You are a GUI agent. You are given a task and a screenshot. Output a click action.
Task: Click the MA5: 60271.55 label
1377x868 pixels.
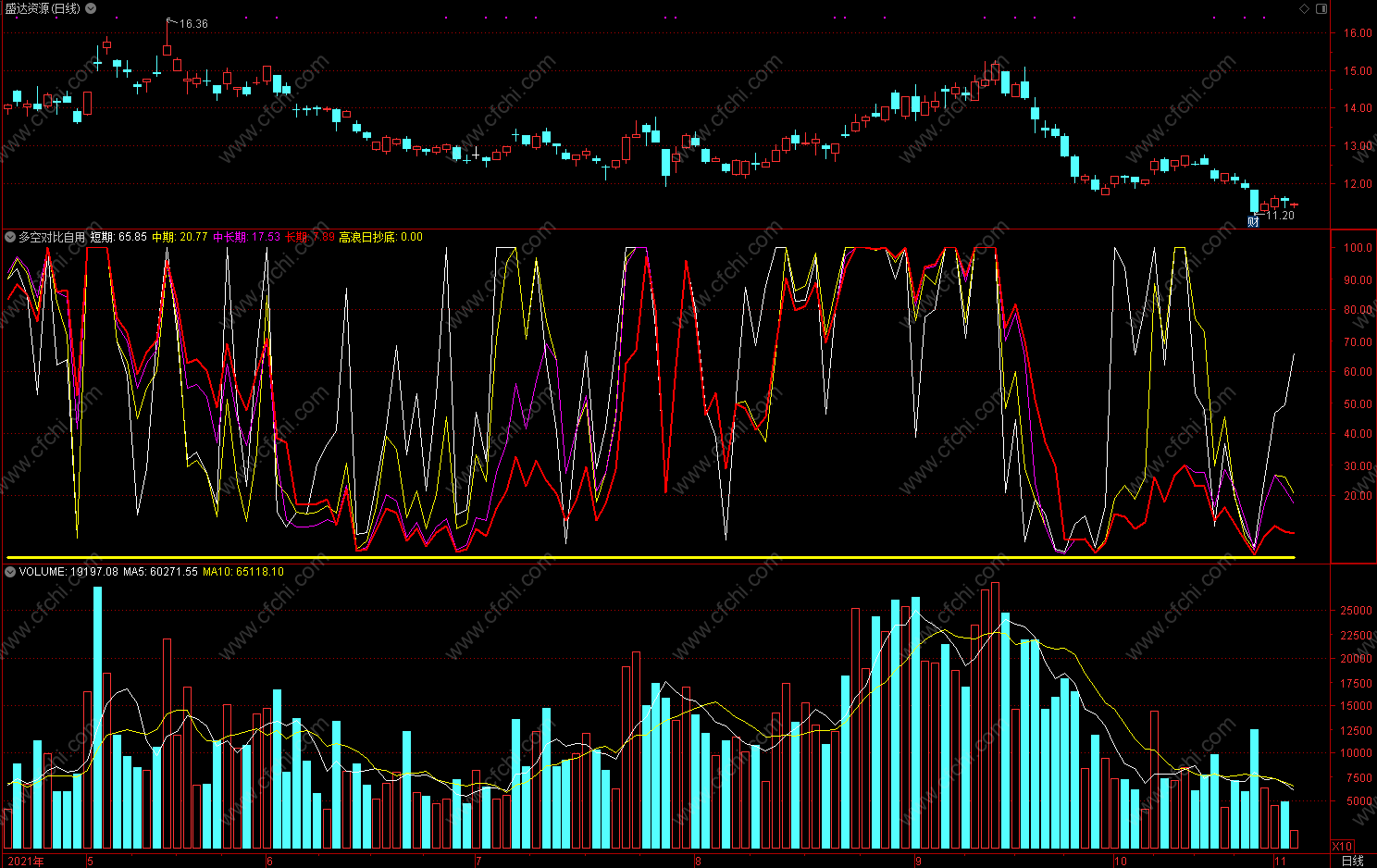pyautogui.click(x=161, y=572)
